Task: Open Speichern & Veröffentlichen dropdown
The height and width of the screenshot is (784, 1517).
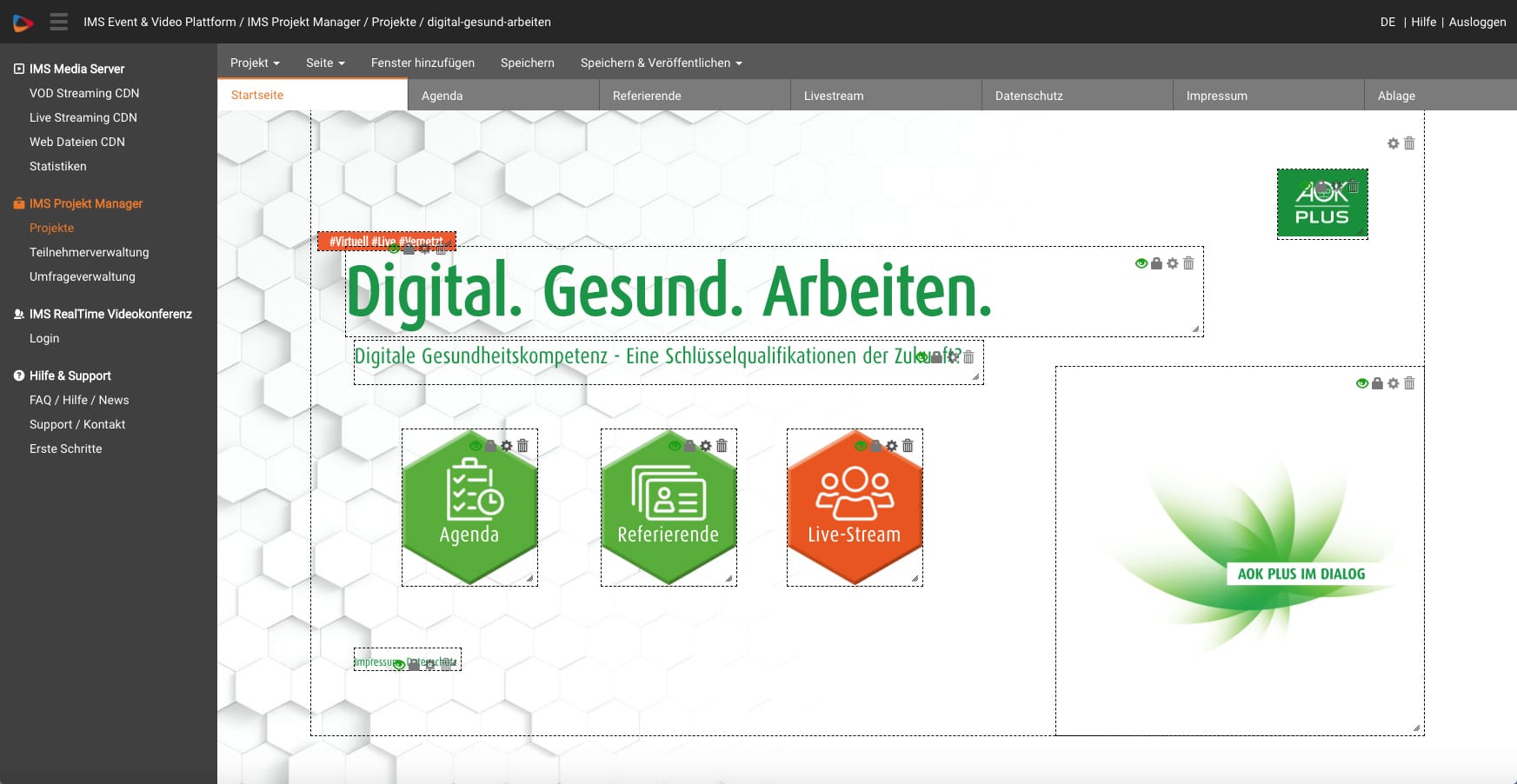Action: [661, 63]
